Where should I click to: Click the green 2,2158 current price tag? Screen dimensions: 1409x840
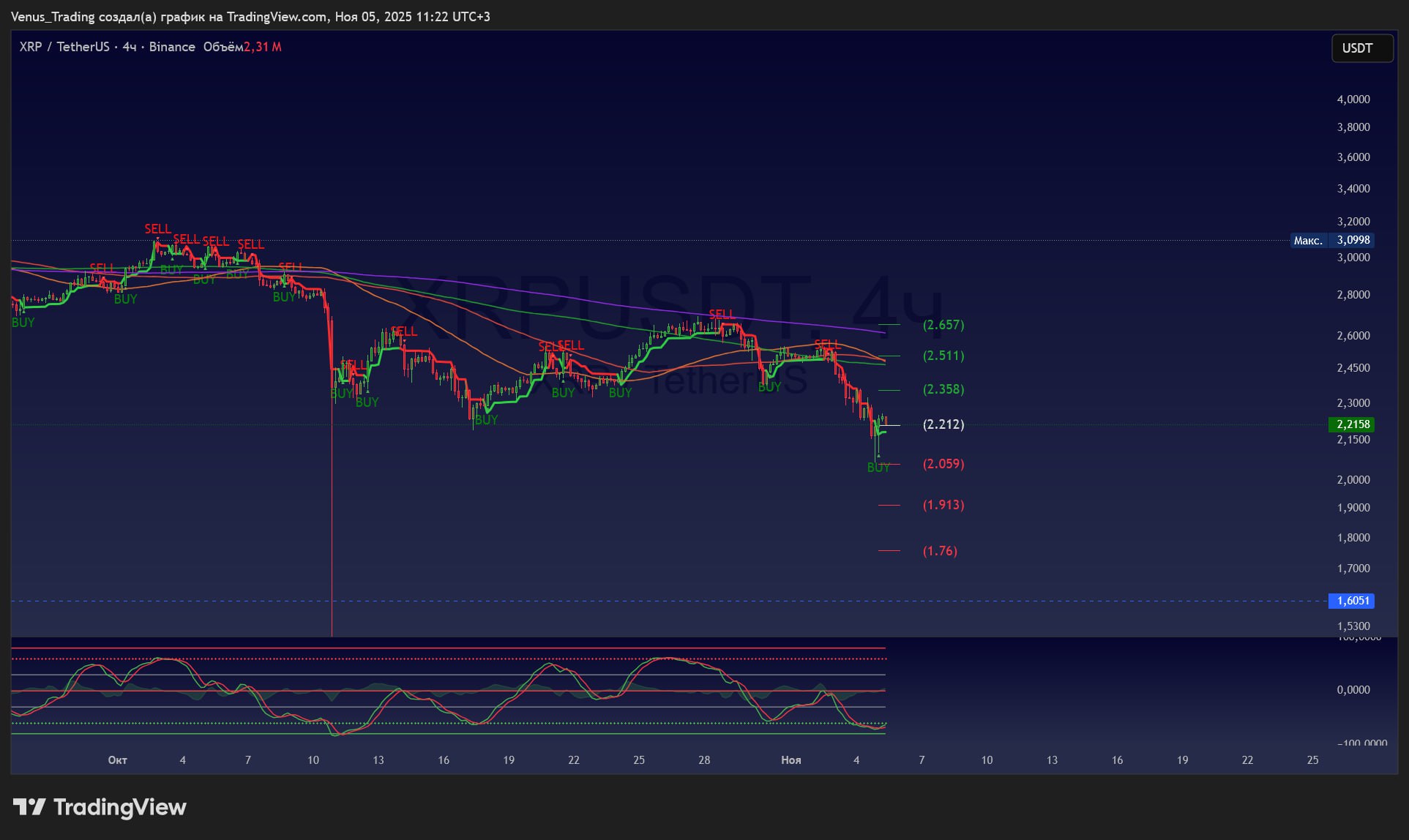point(1351,424)
